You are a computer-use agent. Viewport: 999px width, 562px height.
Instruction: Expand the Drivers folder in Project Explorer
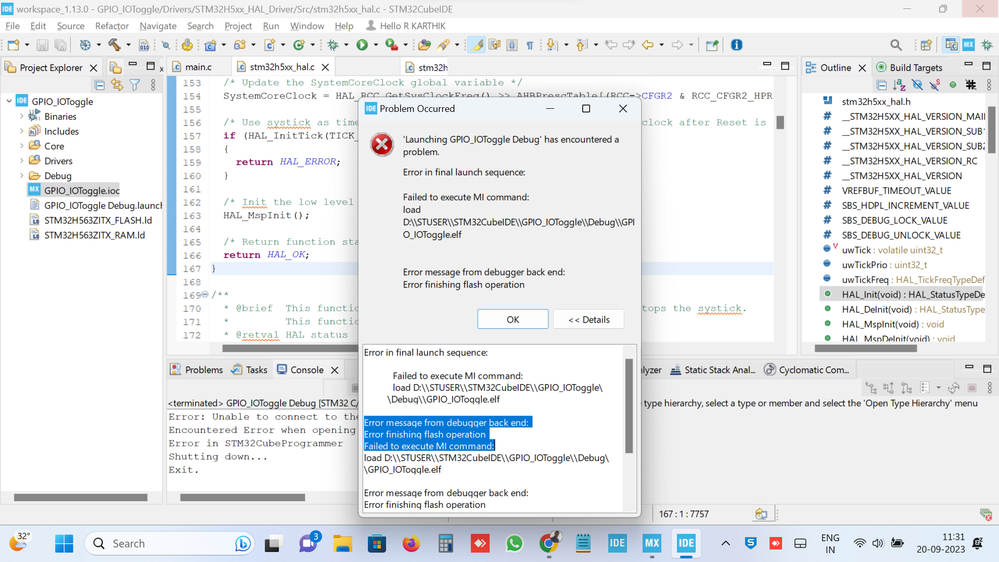(22, 161)
